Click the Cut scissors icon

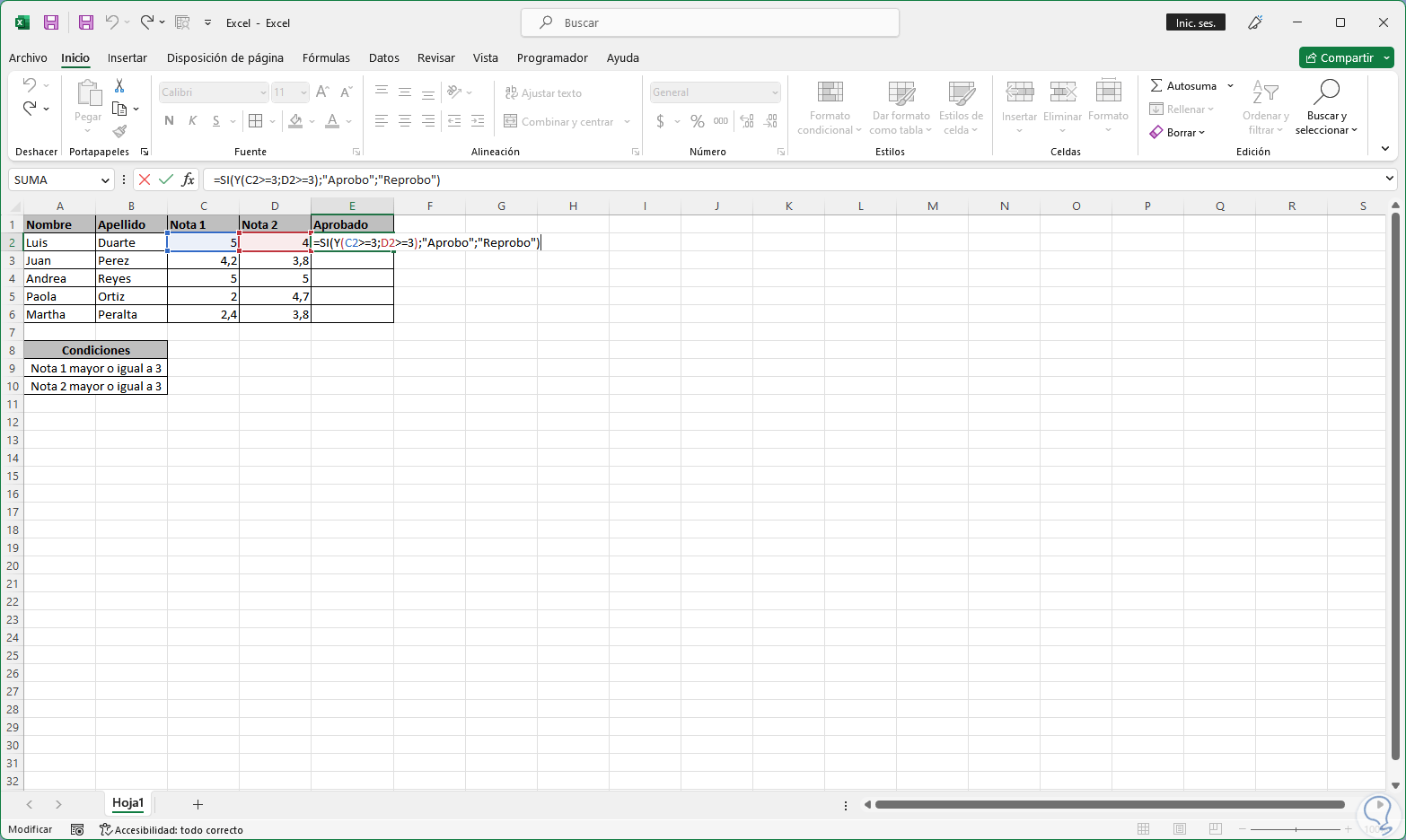(119, 86)
